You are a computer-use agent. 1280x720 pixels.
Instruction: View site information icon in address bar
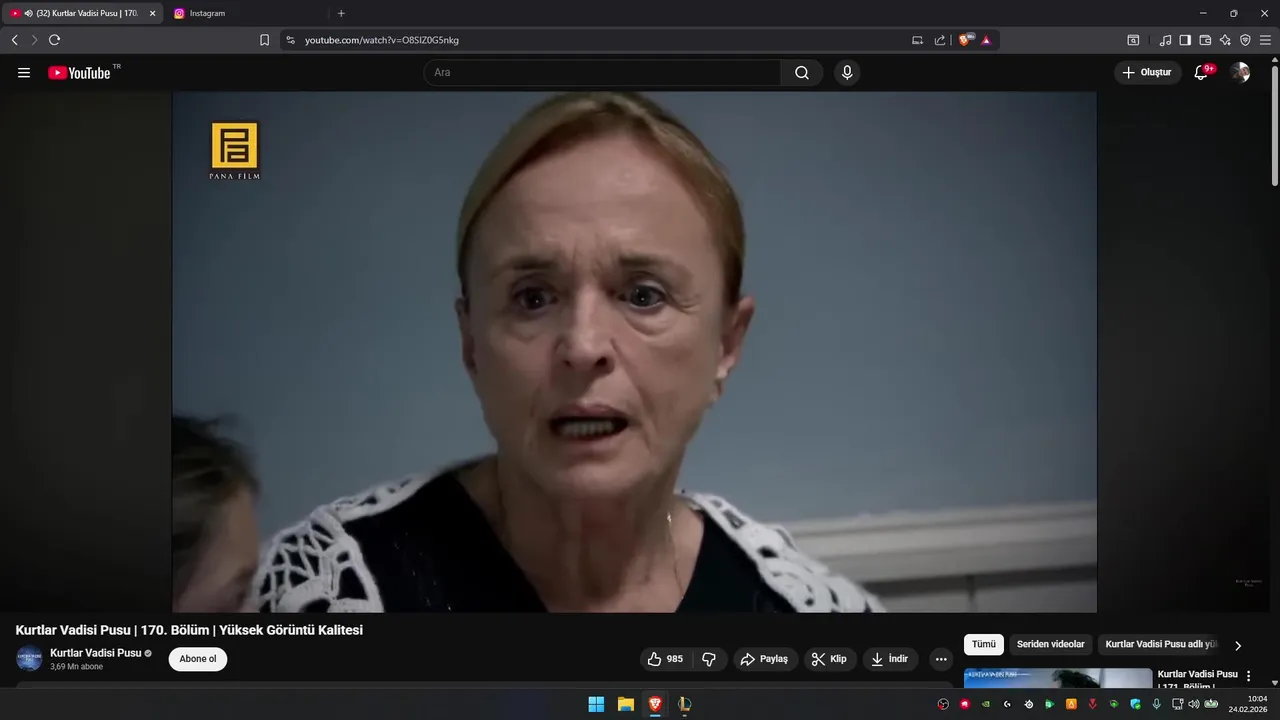pos(291,40)
